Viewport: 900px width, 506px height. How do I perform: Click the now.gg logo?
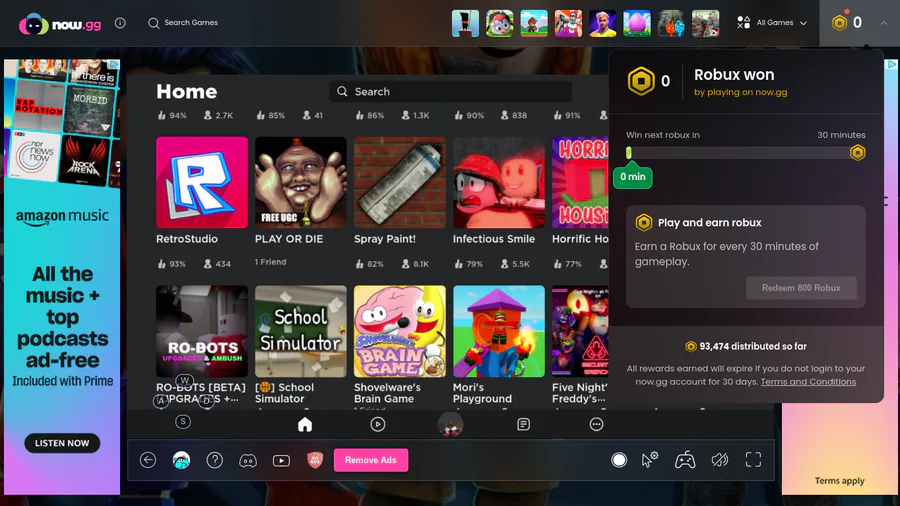tap(60, 25)
